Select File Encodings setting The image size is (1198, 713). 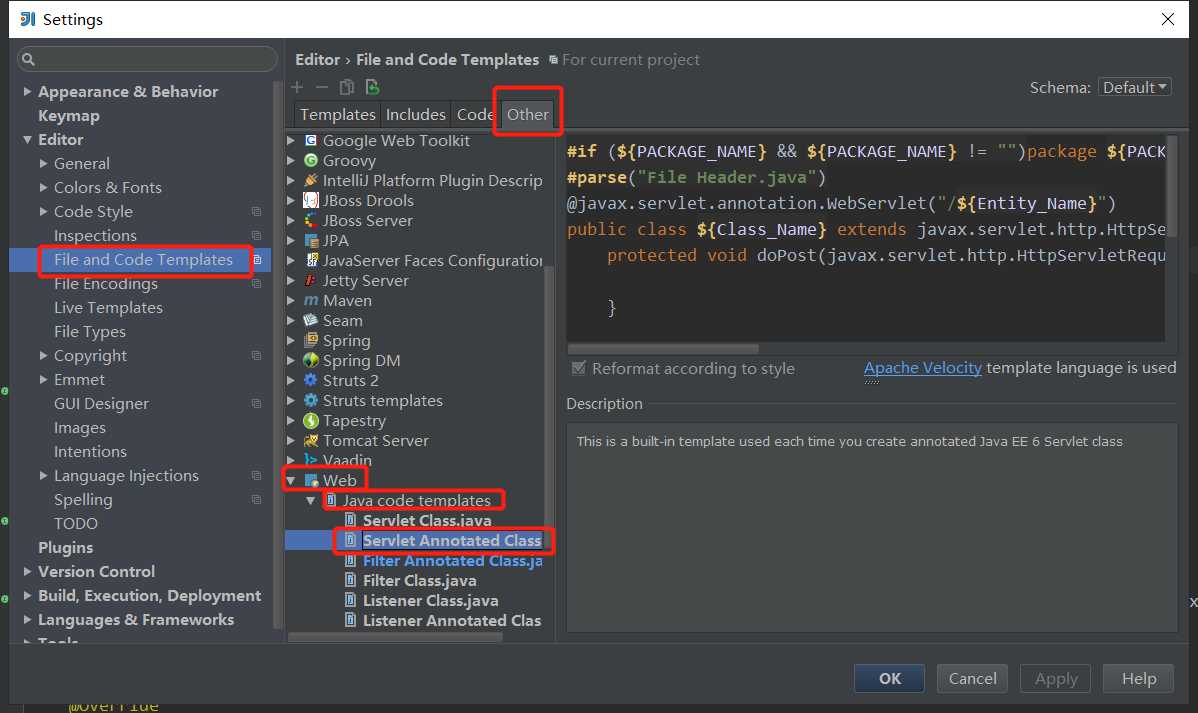coord(105,284)
